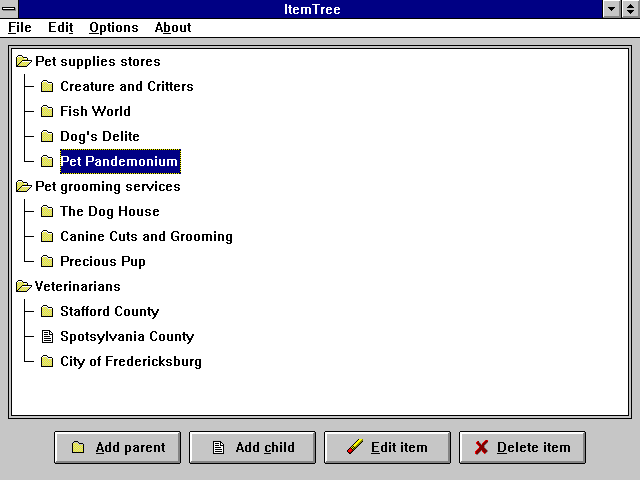Image resolution: width=640 pixels, height=480 pixels.
Task: Click the Edit item button
Action: (387, 447)
